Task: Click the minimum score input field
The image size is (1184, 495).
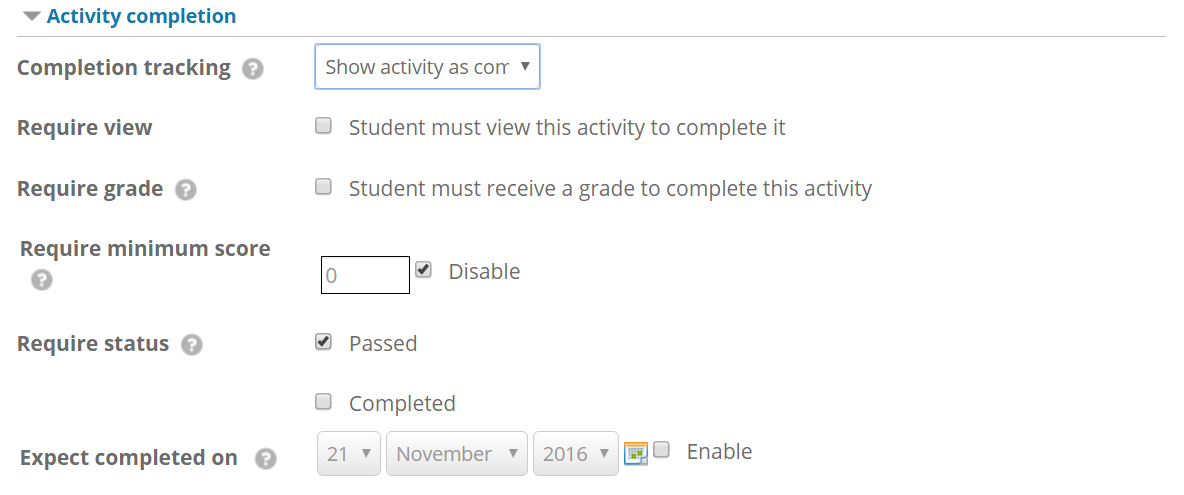Action: coord(365,275)
